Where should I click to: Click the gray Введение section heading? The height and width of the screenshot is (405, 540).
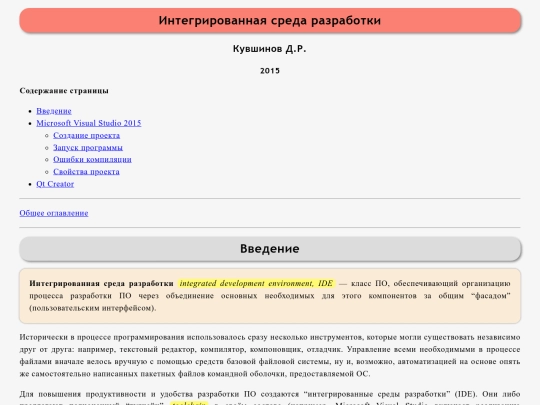[270, 249]
